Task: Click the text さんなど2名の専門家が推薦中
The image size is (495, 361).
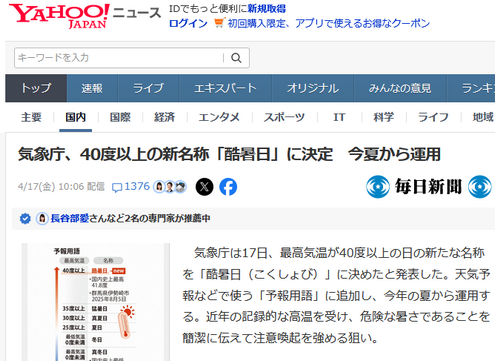Action: (x=150, y=219)
